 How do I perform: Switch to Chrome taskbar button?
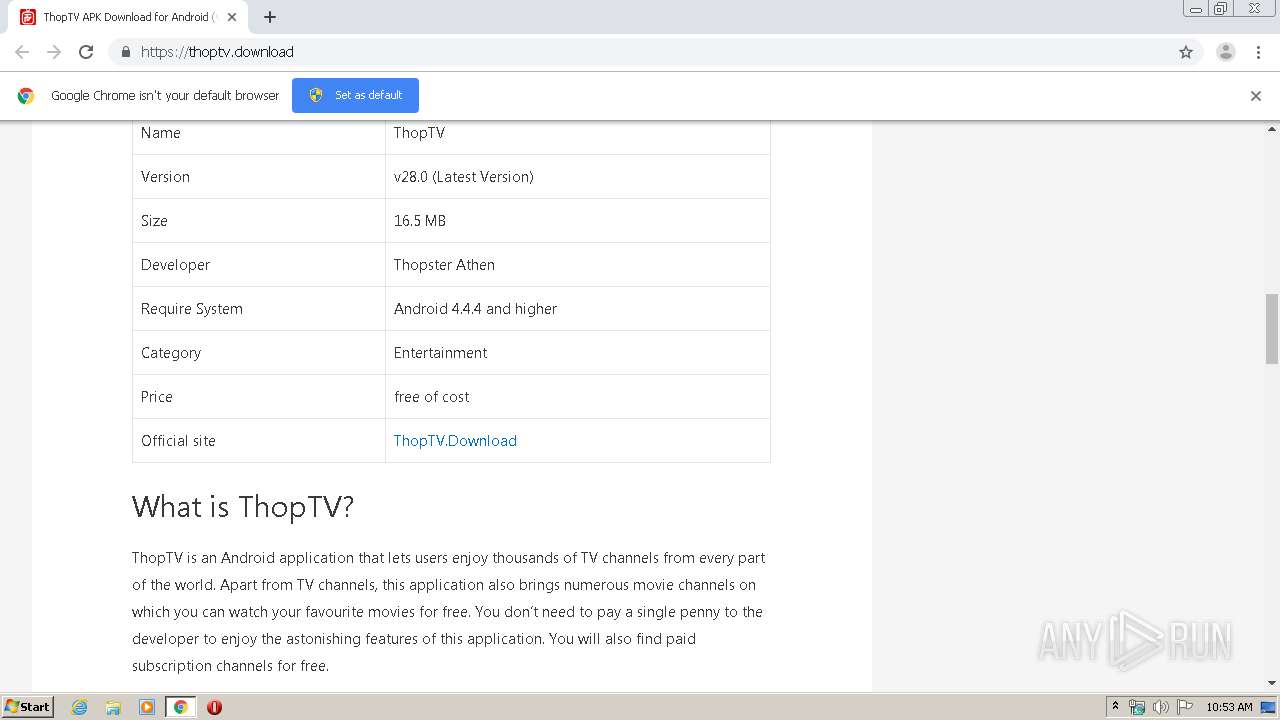tap(180, 707)
